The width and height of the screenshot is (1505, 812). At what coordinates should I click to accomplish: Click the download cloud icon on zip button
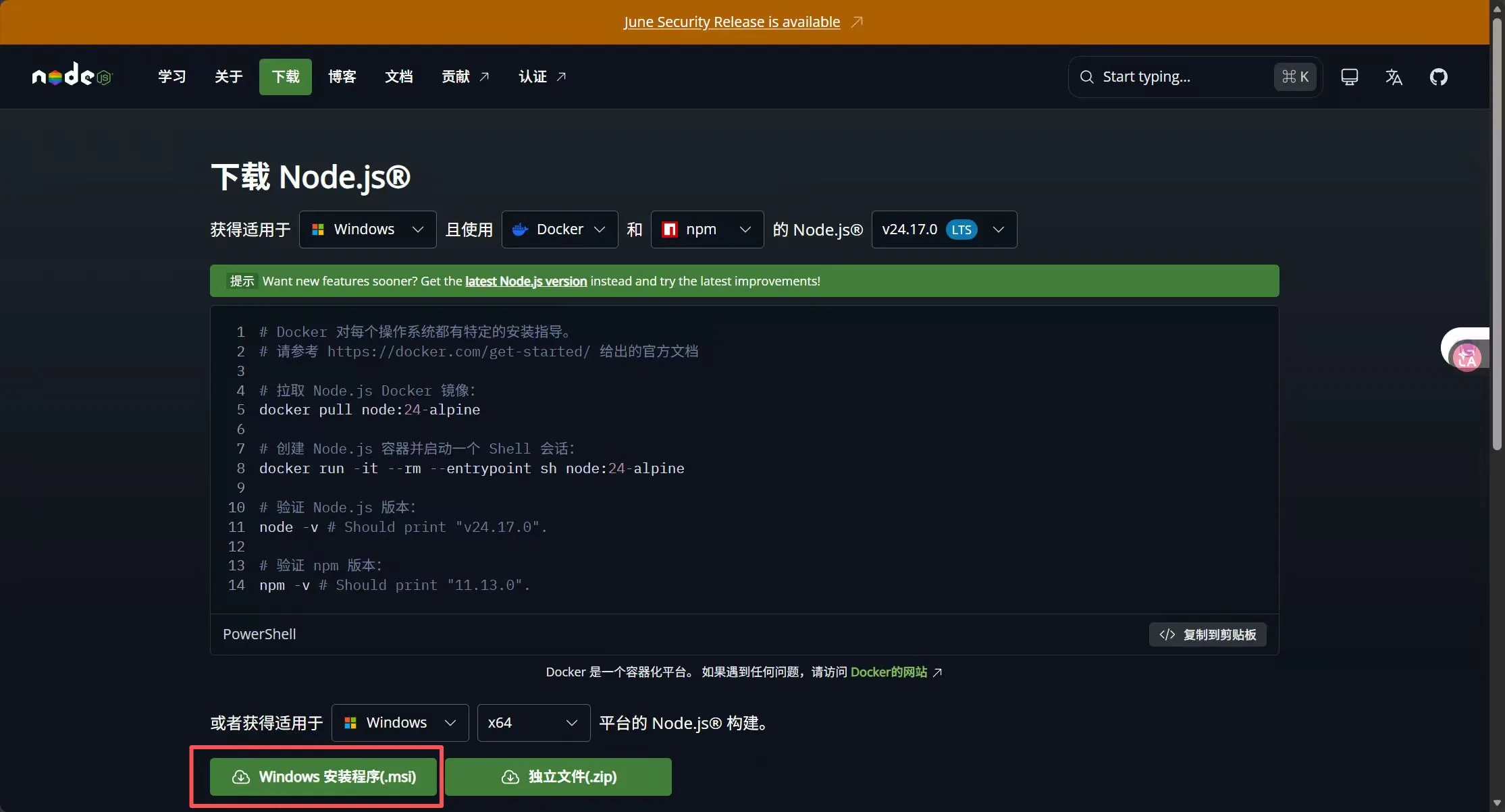click(x=510, y=777)
